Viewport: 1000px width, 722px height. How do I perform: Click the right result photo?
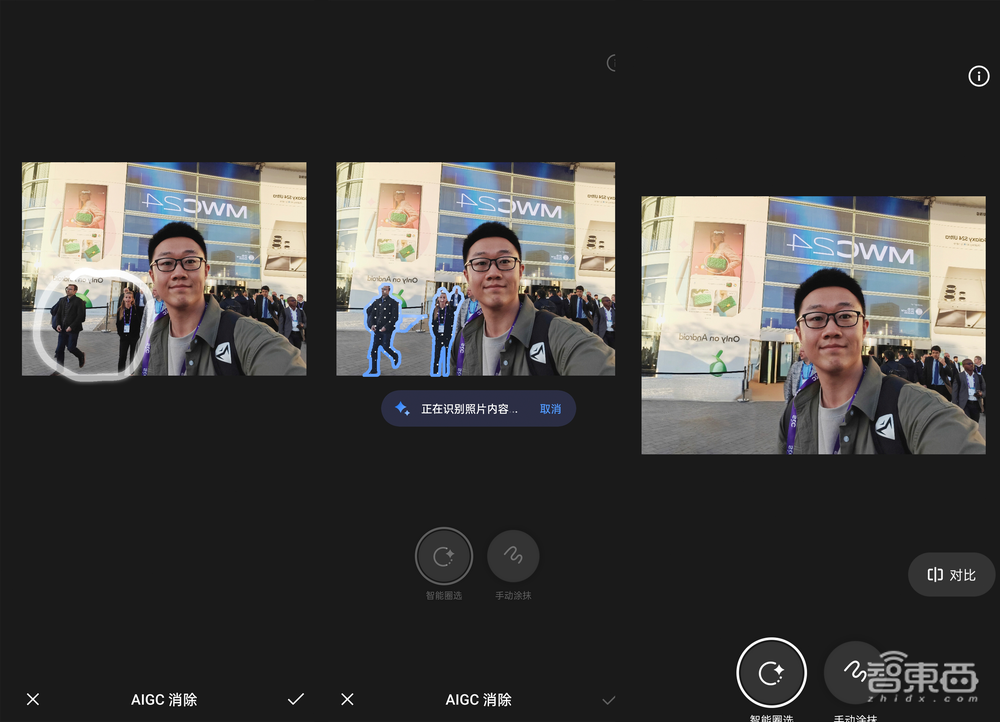coord(813,325)
